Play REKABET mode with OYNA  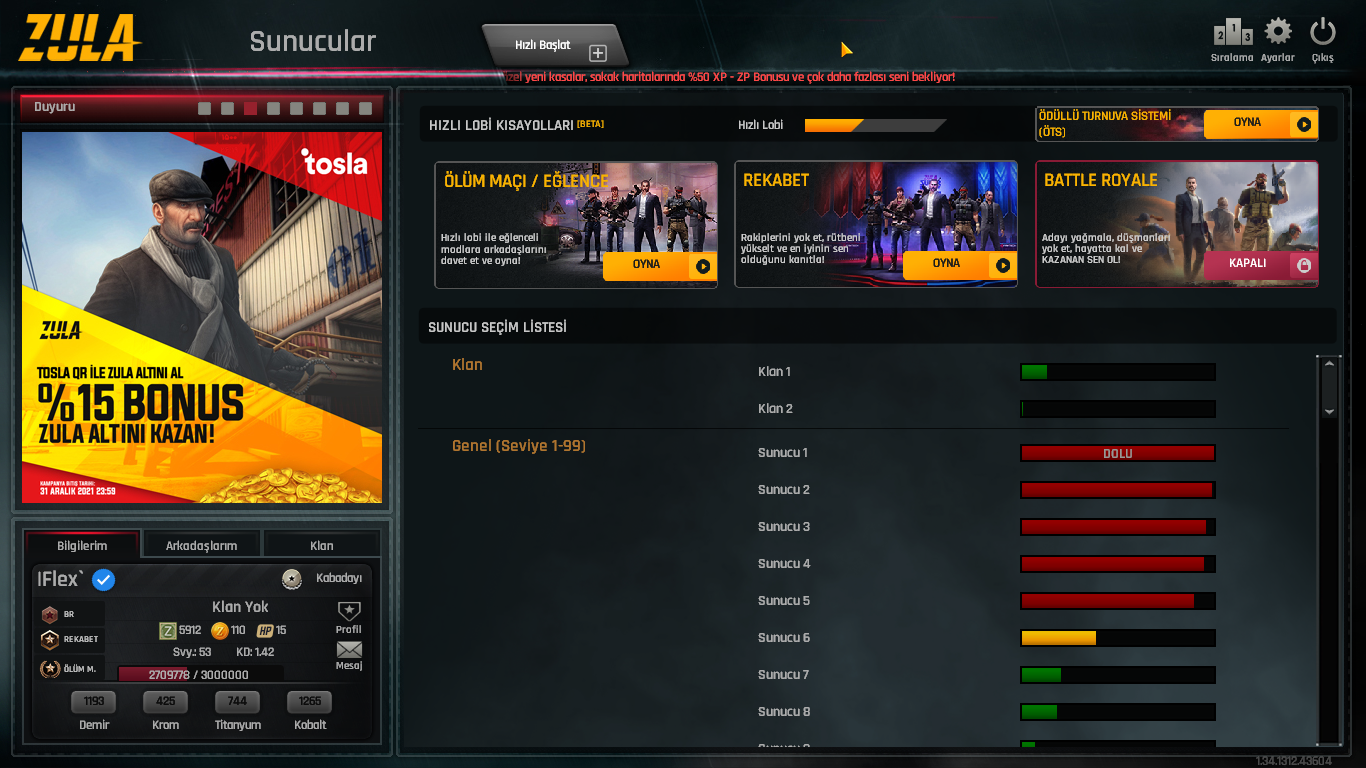pos(960,265)
